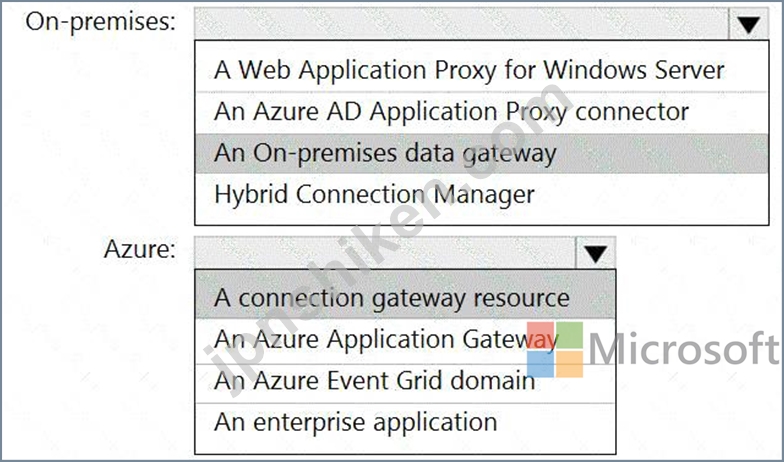
Task: Select Hybrid Connection Manager option
Action: pos(482,194)
